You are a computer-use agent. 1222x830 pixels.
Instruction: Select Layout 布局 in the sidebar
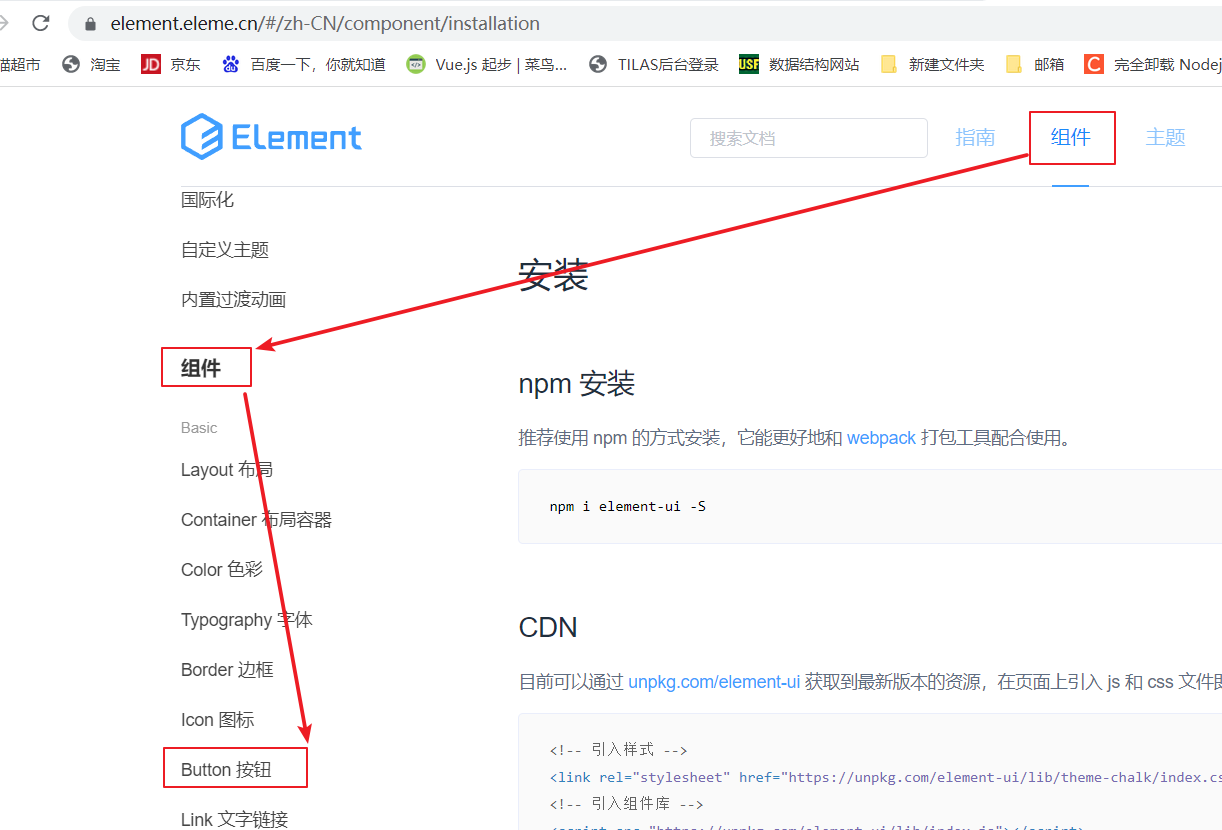[226, 470]
